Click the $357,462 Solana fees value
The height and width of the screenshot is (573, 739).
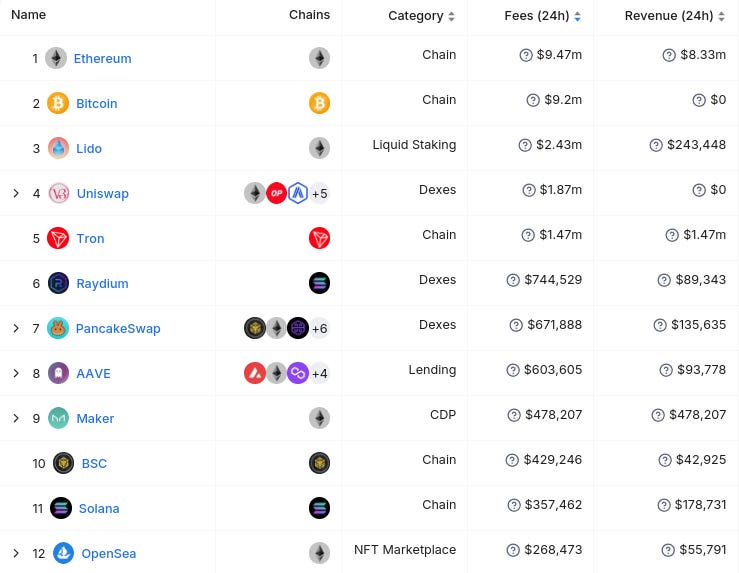click(553, 505)
